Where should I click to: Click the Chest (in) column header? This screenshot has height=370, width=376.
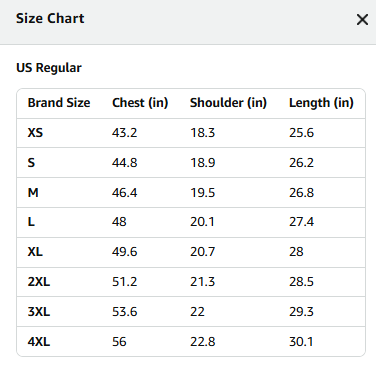[x=140, y=103]
